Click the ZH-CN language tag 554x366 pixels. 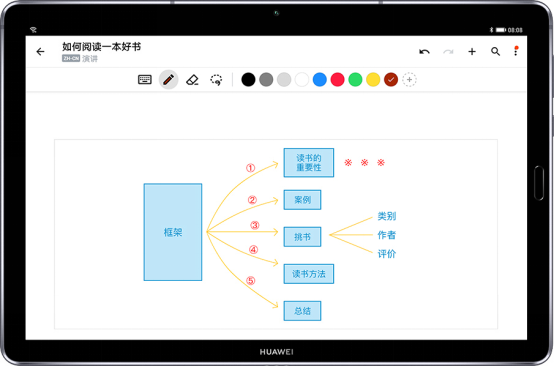tap(71, 58)
